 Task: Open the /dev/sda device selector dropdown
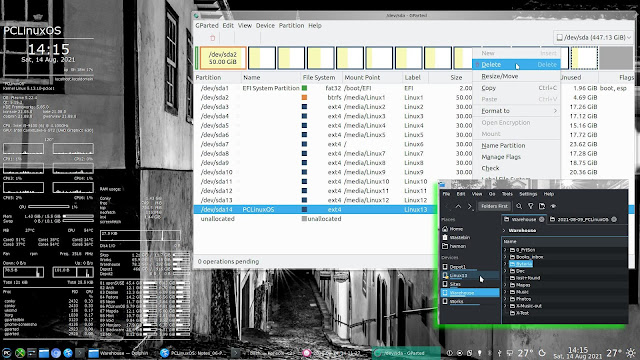pos(593,37)
